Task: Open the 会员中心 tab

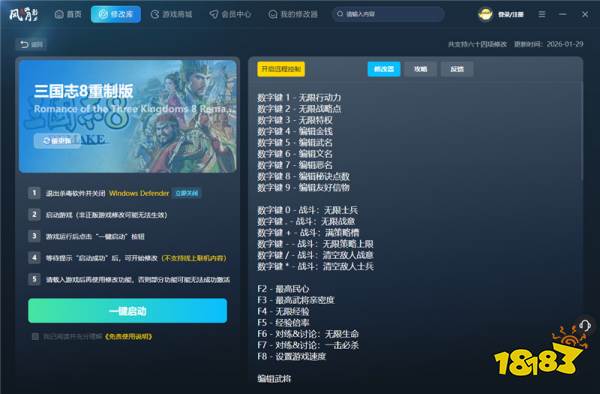Action: 230,14
